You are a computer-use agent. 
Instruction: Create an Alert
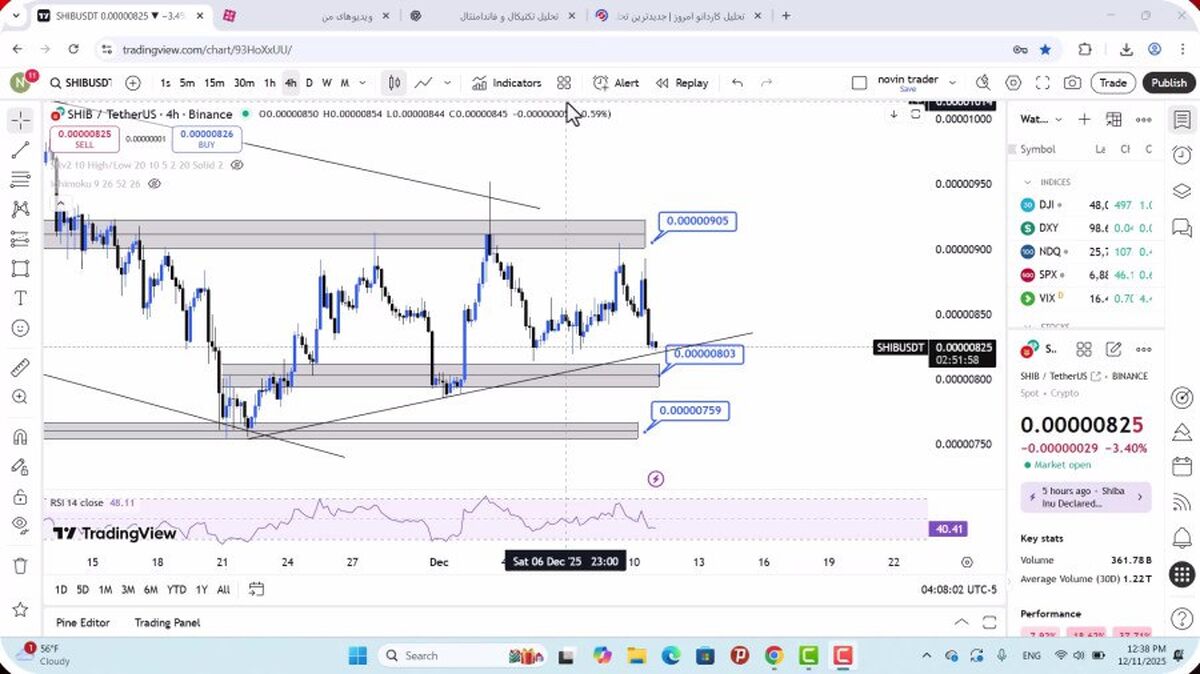[616, 83]
